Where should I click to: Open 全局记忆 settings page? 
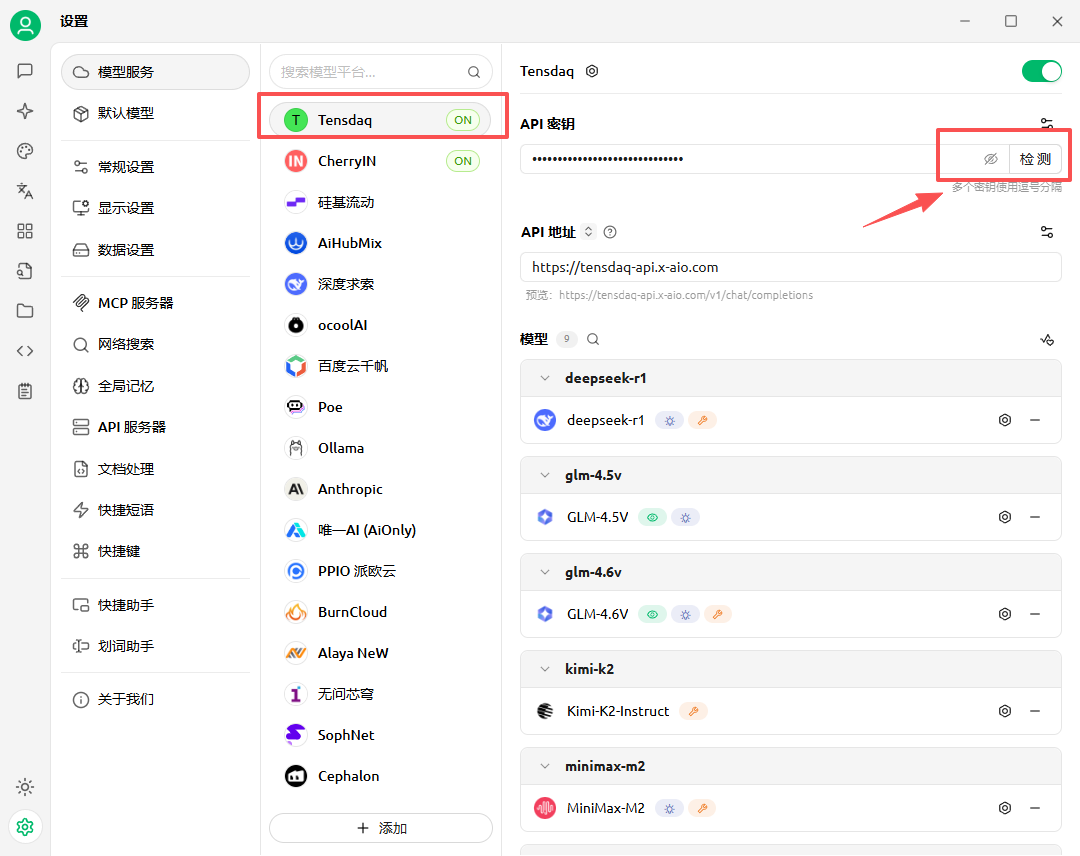[x=155, y=386]
